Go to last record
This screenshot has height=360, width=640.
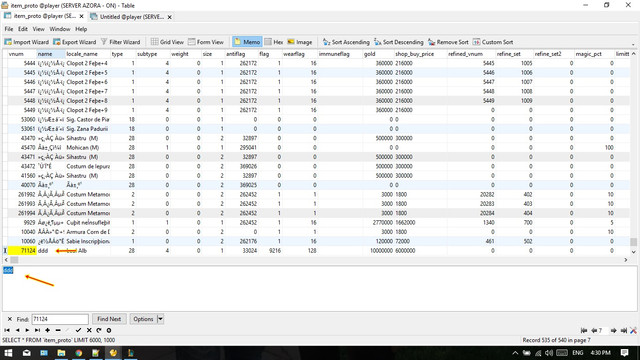click(38, 330)
